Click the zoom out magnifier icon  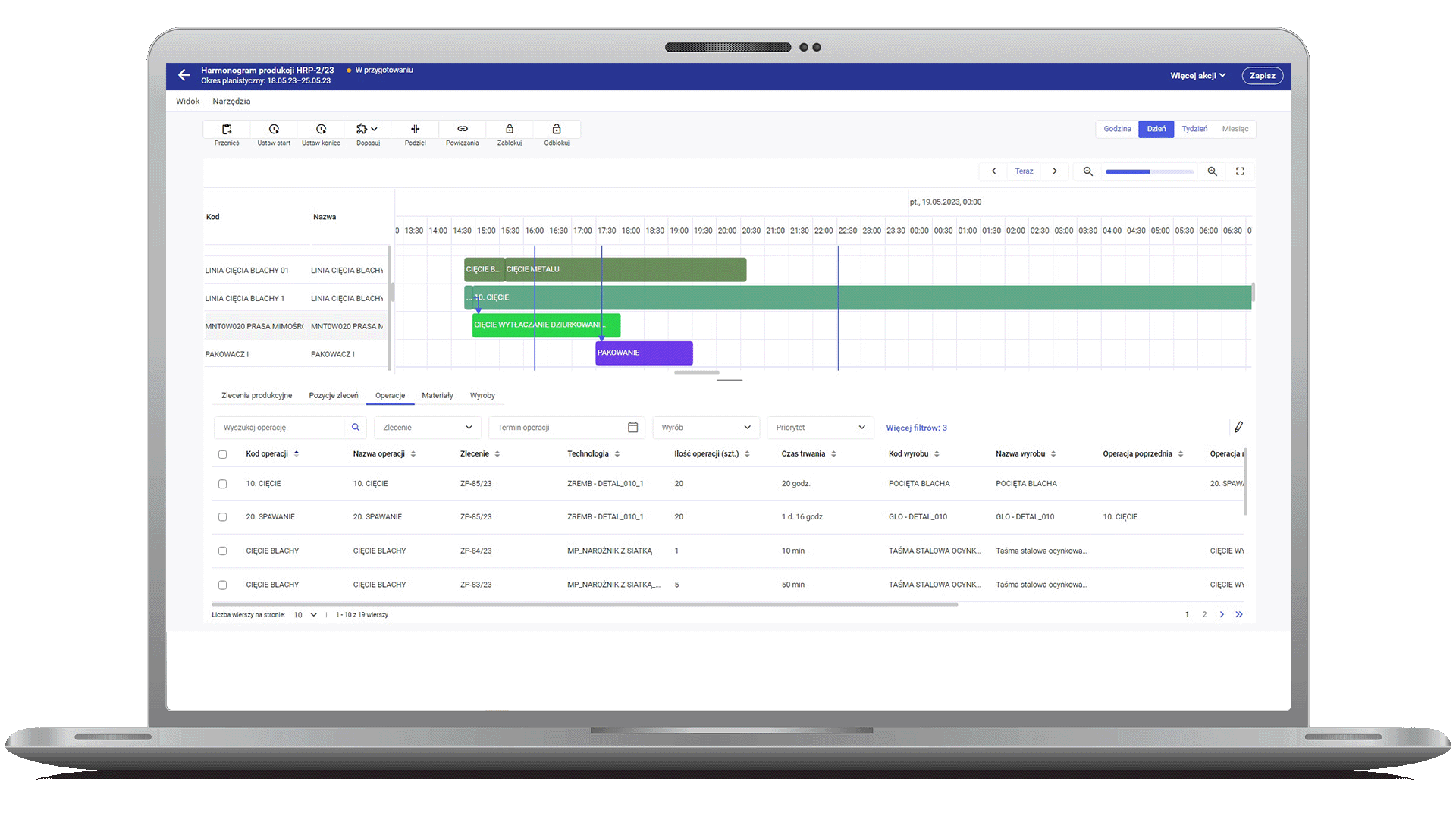[1087, 171]
